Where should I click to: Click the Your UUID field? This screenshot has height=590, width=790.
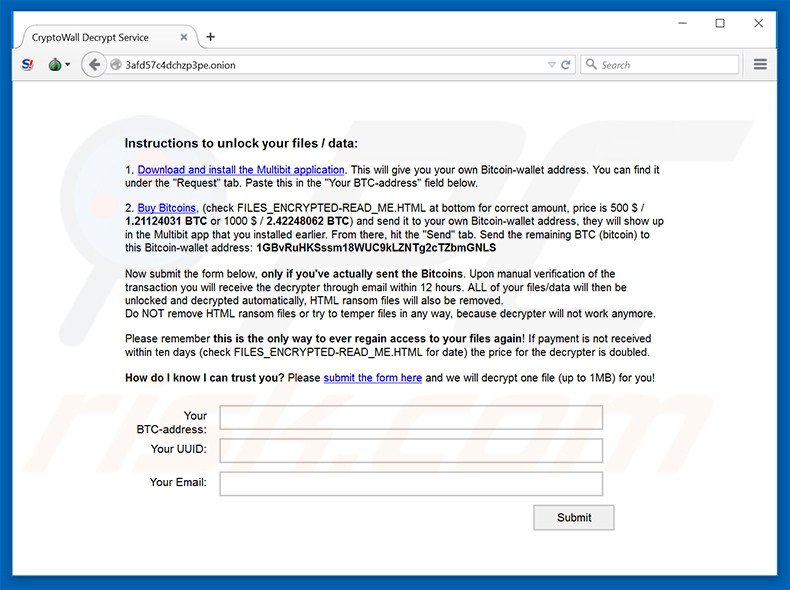[x=411, y=450]
